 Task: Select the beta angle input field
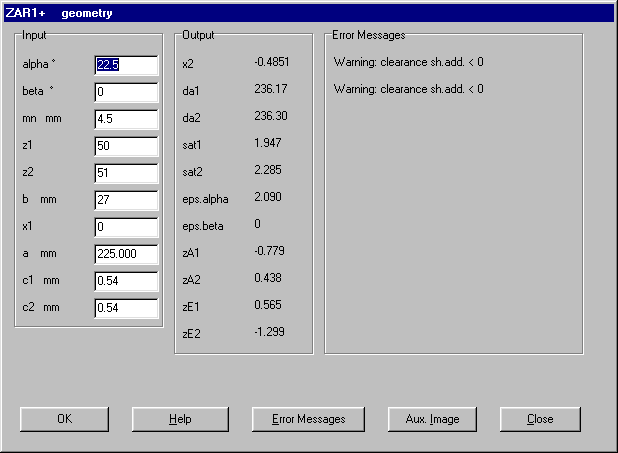click(x=126, y=92)
